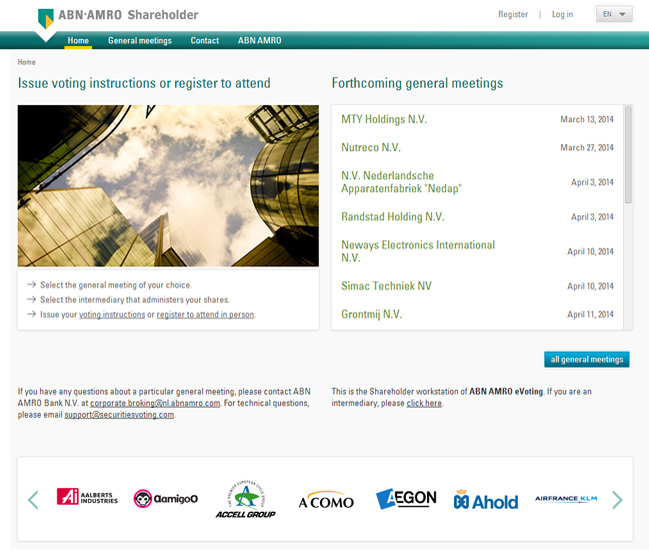This screenshot has width=649, height=553.
Task: Click the Aegon logo
Action: tap(406, 498)
